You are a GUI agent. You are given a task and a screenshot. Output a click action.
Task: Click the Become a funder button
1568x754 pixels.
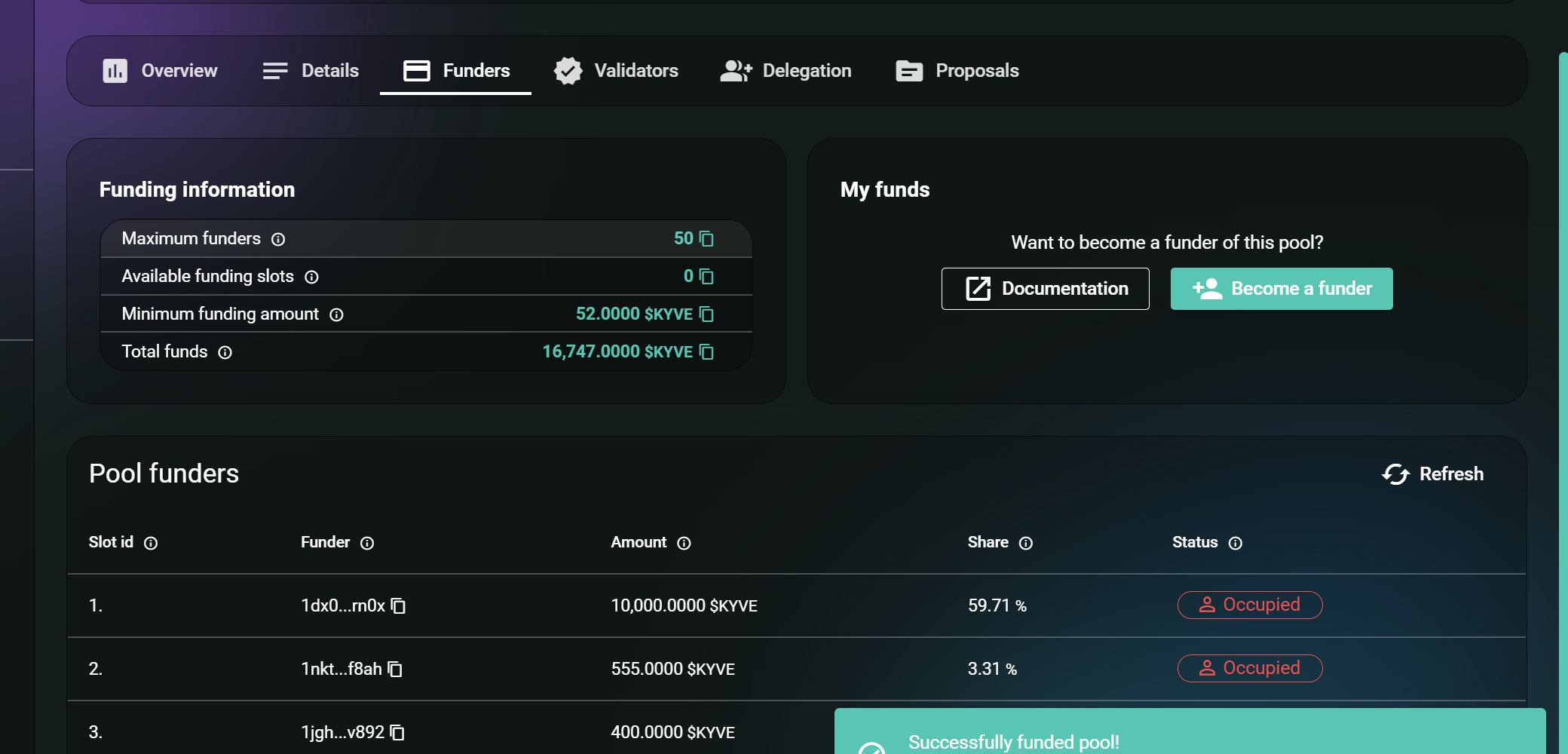click(1282, 289)
